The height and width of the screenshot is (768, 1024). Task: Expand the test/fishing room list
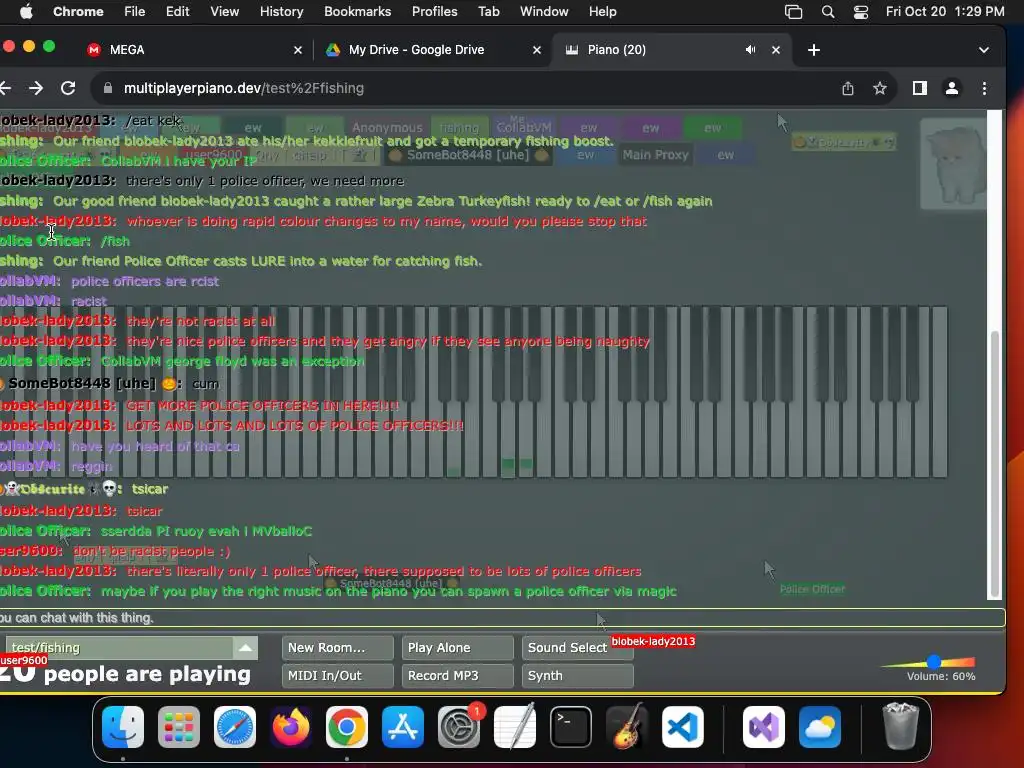tap(246, 648)
